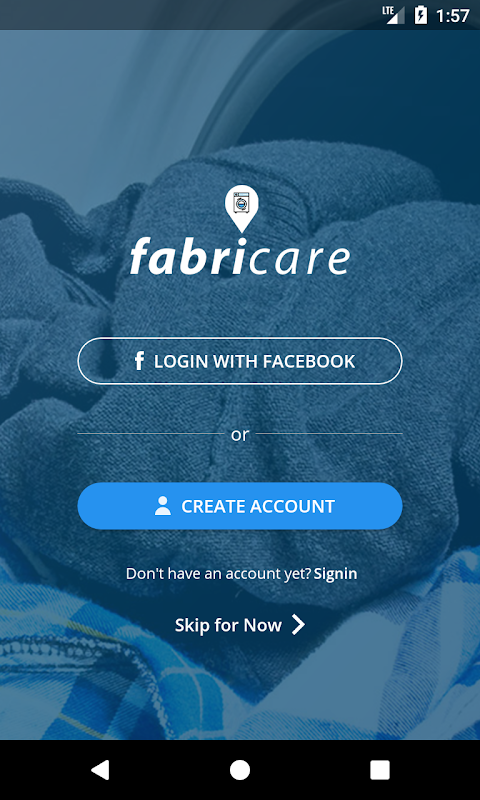Tap the person silhouette icon
This screenshot has height=800, width=480.
click(x=163, y=506)
